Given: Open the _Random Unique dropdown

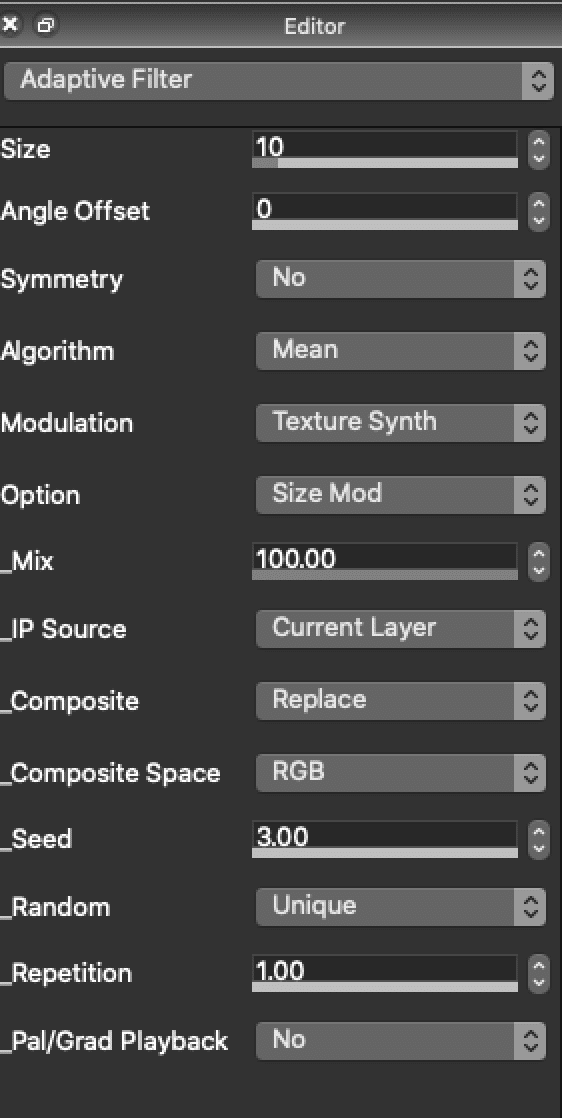Looking at the screenshot, I should pyautogui.click(x=400, y=907).
